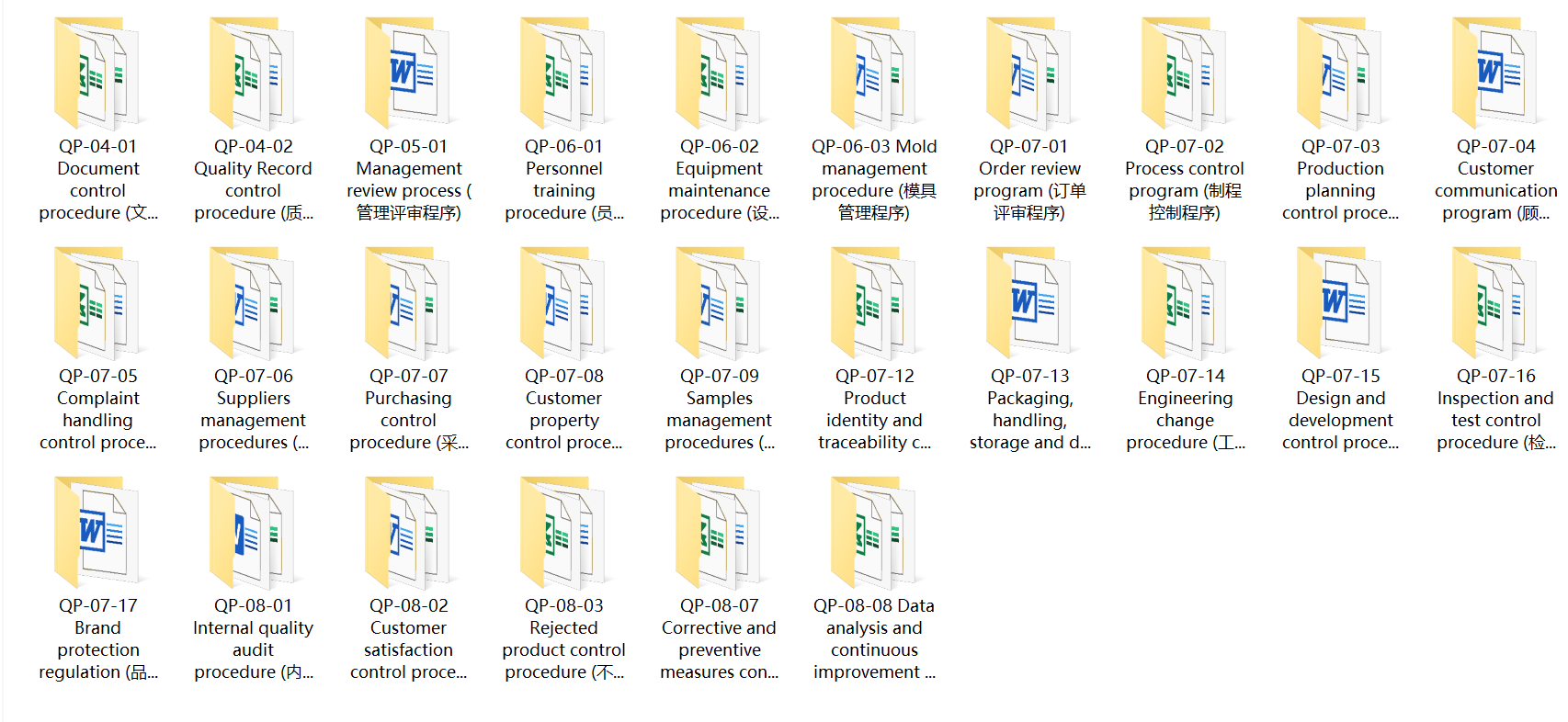The image size is (1568, 722).
Task: Click the label text 'QP-08-02 Customer satisfaction control'
Action: coord(408,638)
